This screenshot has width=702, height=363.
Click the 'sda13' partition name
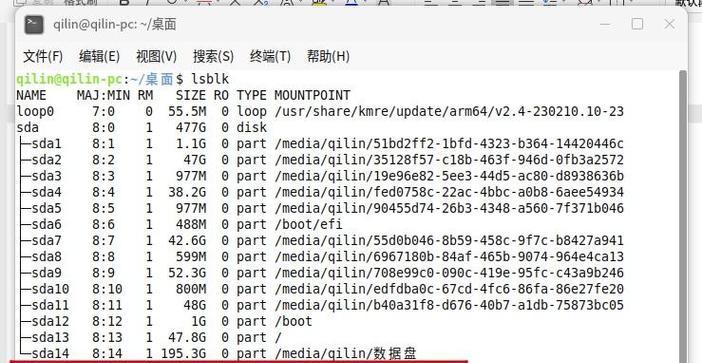[x=50, y=337]
